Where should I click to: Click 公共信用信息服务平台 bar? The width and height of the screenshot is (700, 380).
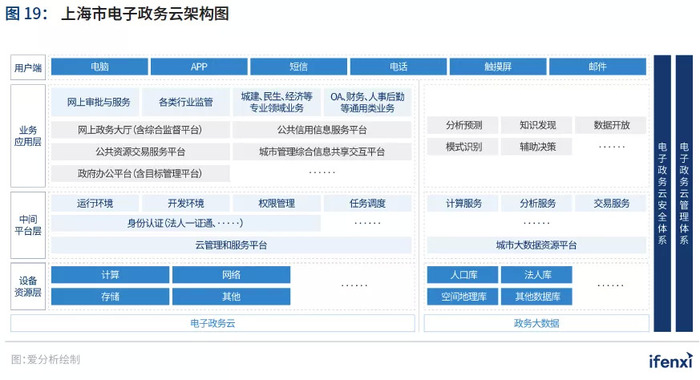pyautogui.click(x=322, y=130)
